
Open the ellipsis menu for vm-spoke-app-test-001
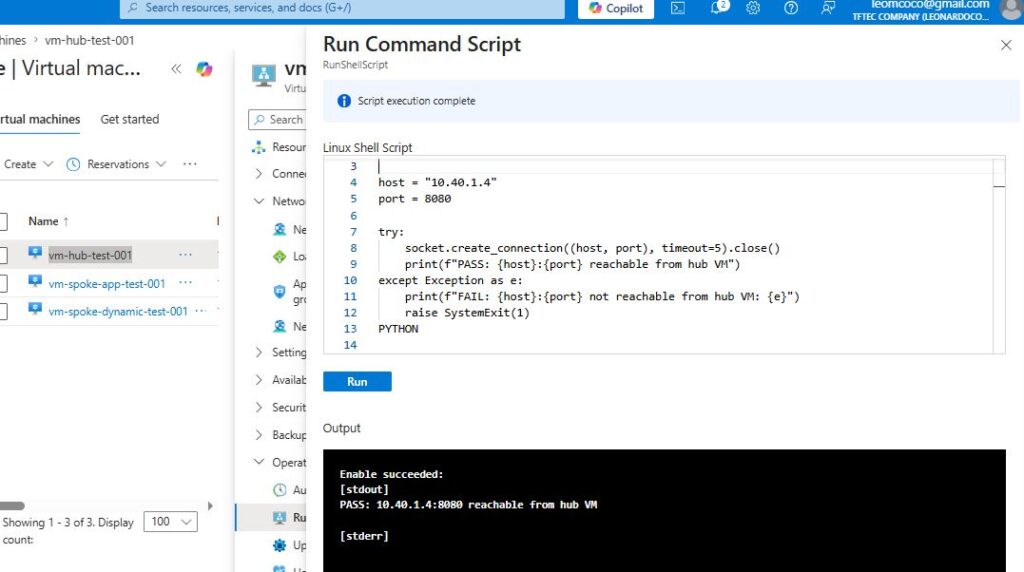coord(185,283)
